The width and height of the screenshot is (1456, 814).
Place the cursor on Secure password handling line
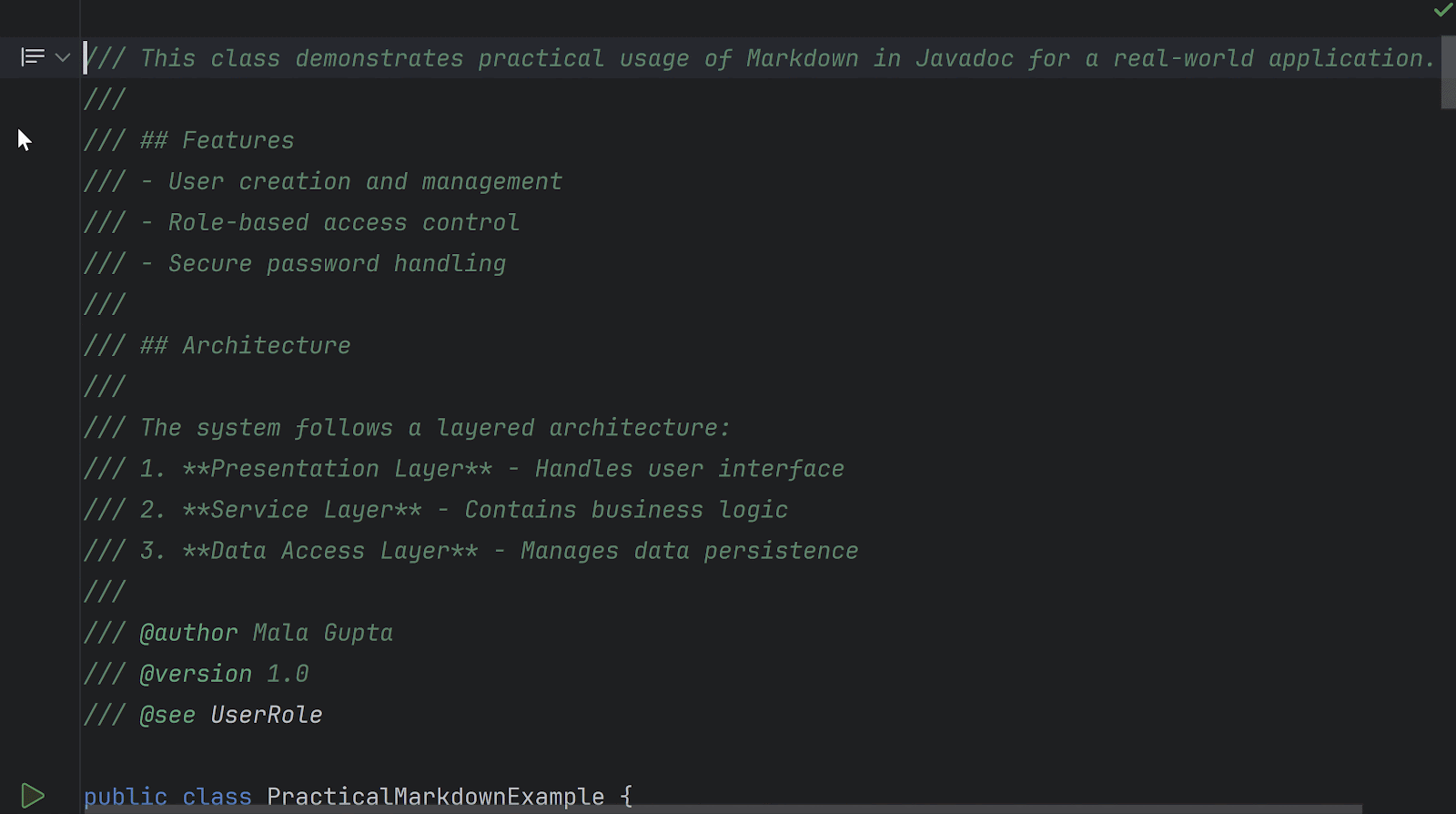pyautogui.click(x=337, y=263)
